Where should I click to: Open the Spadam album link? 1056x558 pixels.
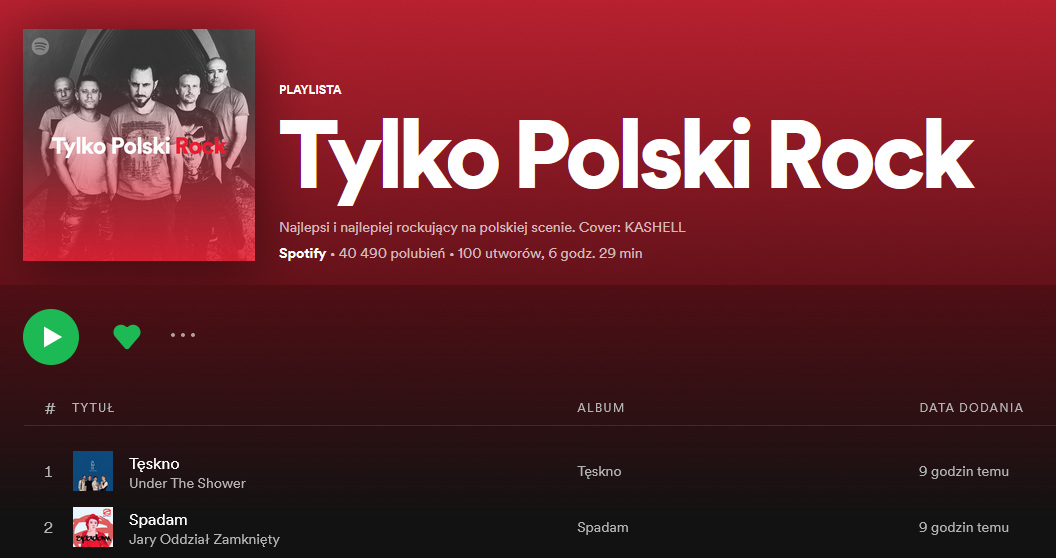pyautogui.click(x=603, y=527)
